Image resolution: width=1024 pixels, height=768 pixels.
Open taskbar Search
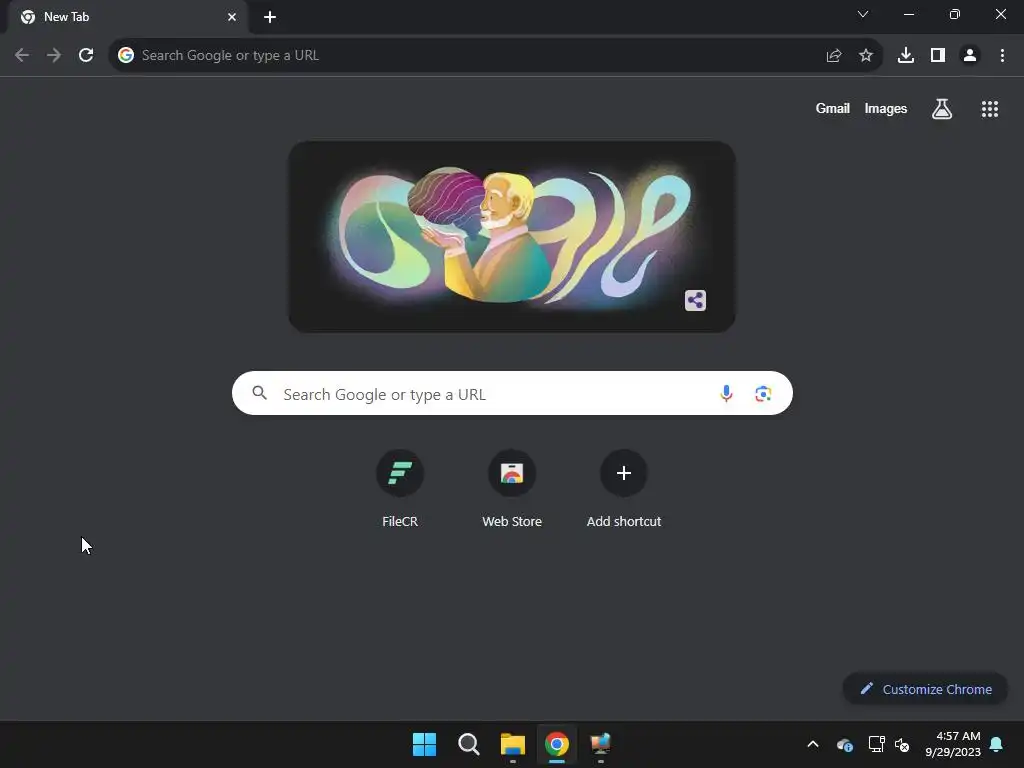point(469,744)
